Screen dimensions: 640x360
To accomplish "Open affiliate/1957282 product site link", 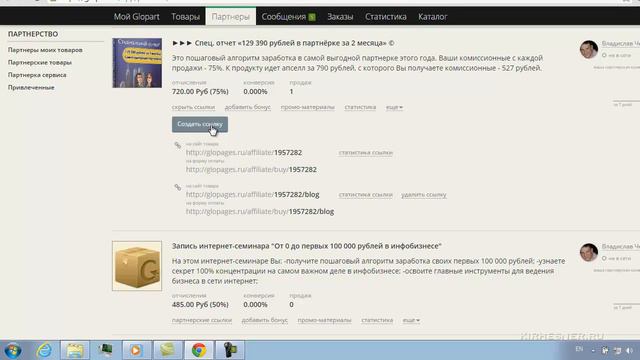I will (x=244, y=153).
